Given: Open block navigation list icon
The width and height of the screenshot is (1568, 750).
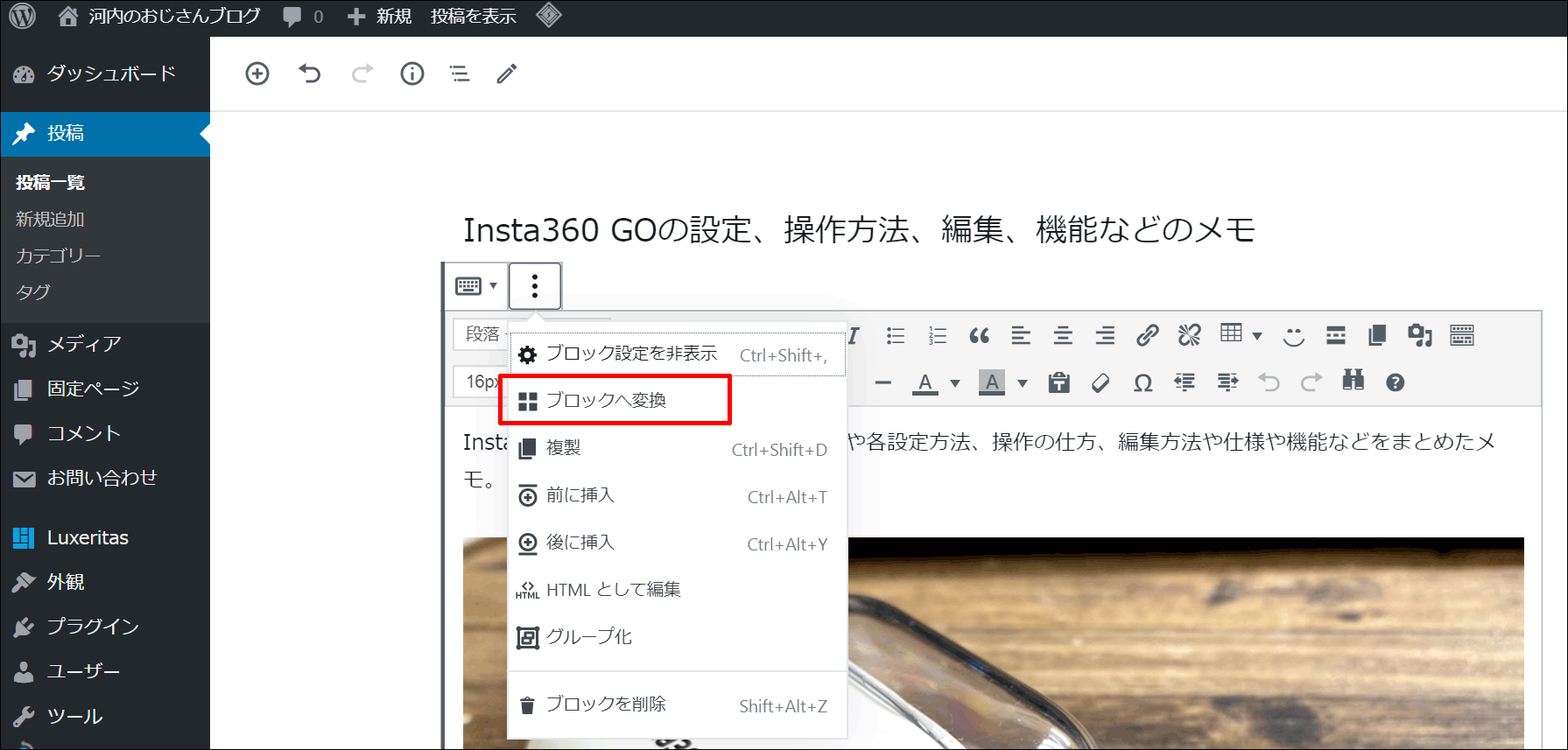Looking at the screenshot, I should (460, 74).
